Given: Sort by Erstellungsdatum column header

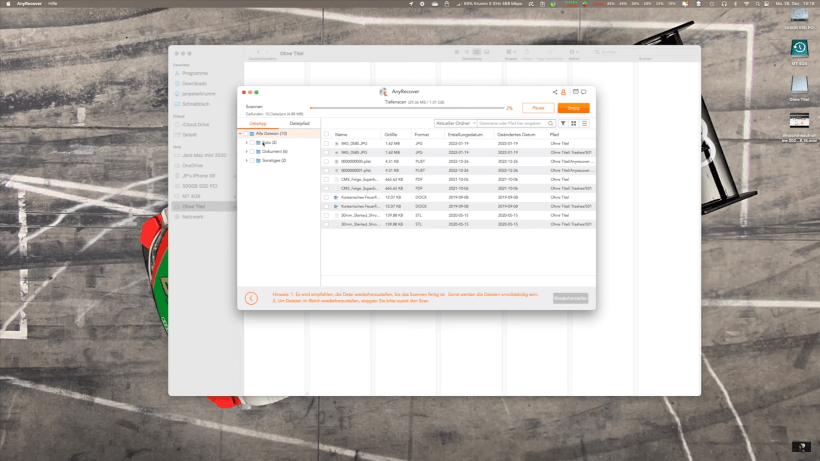Looking at the screenshot, I should tap(465, 135).
